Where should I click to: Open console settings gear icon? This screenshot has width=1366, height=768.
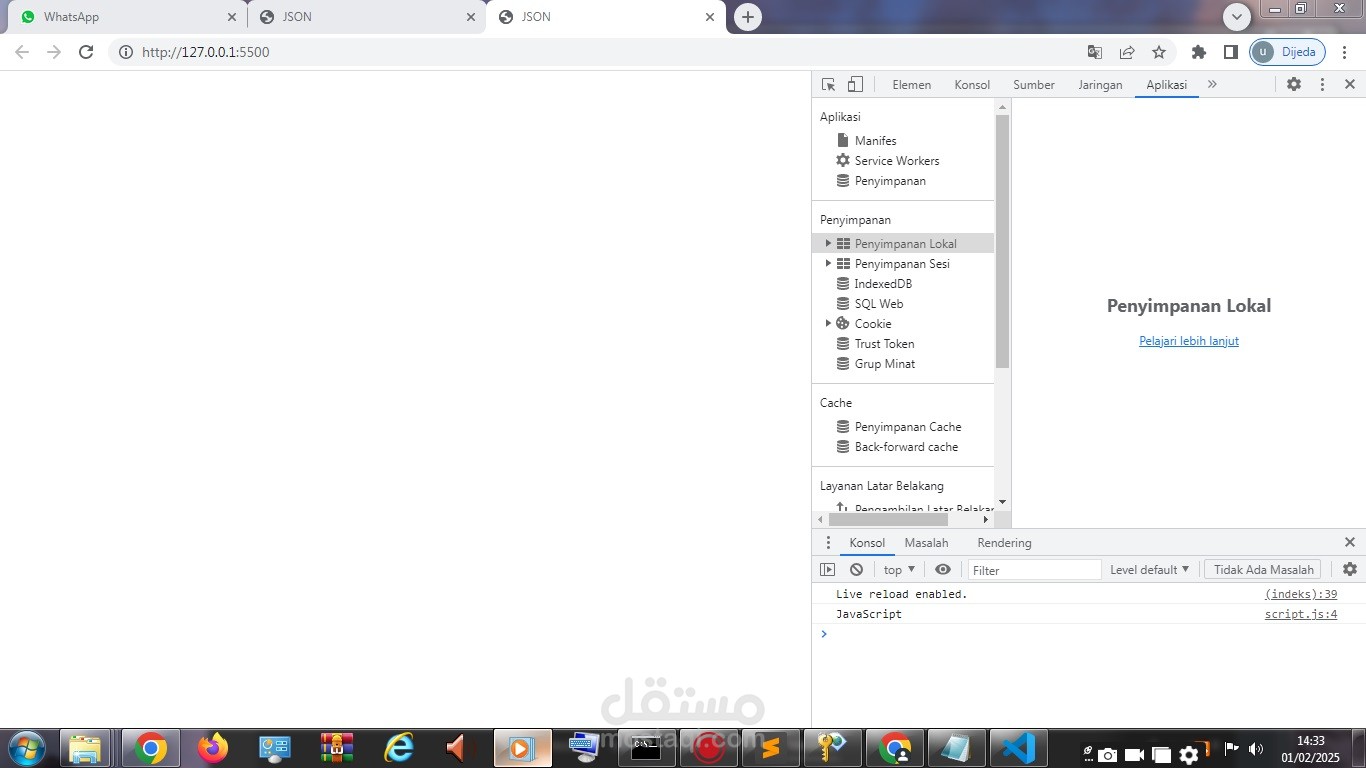1350,569
